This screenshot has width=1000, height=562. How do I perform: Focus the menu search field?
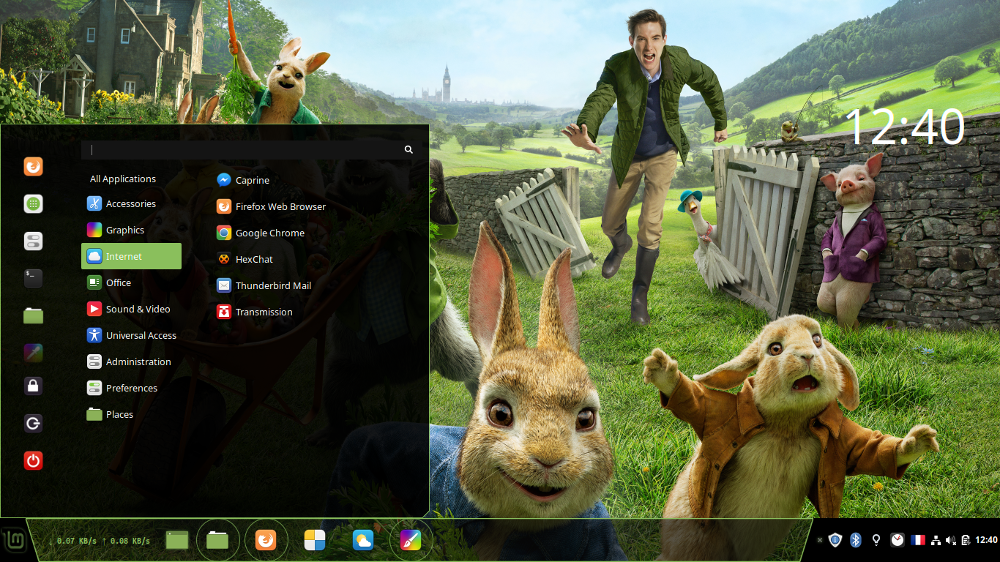pos(249,149)
